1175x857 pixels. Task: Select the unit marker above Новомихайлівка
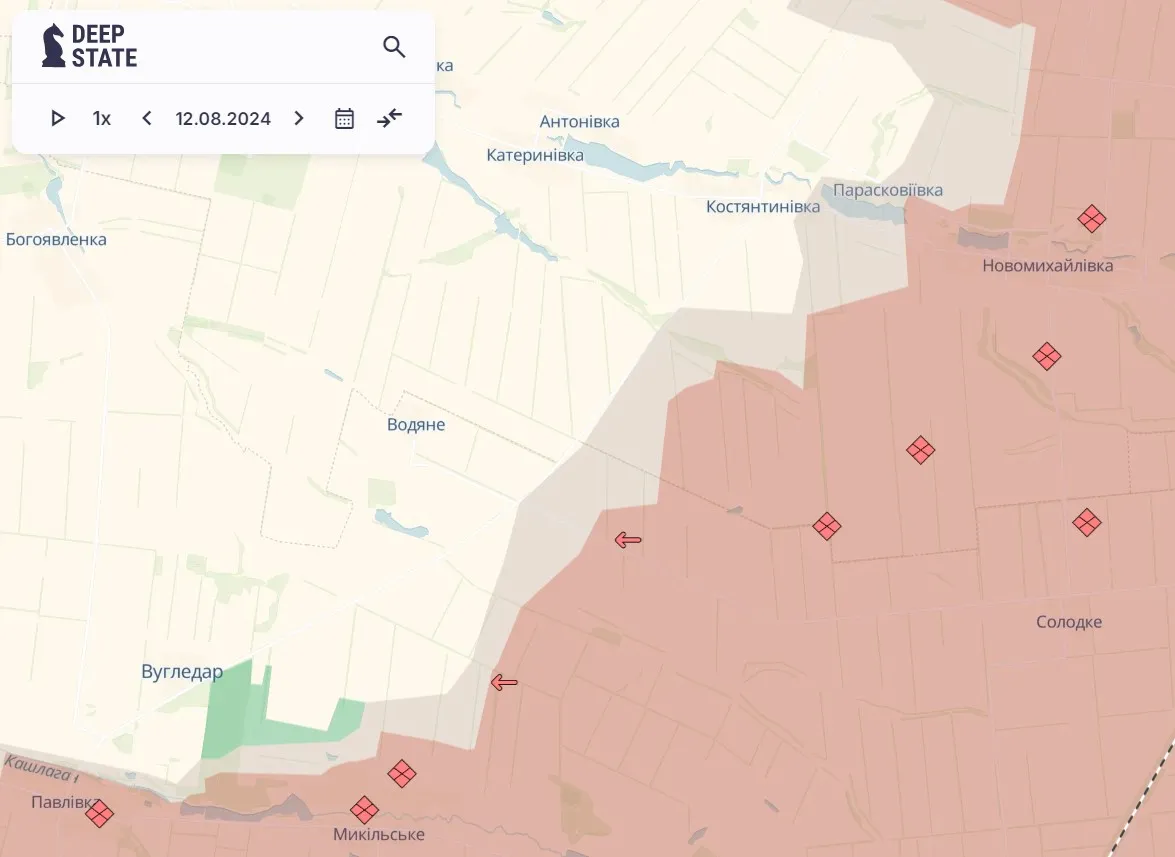click(1091, 218)
